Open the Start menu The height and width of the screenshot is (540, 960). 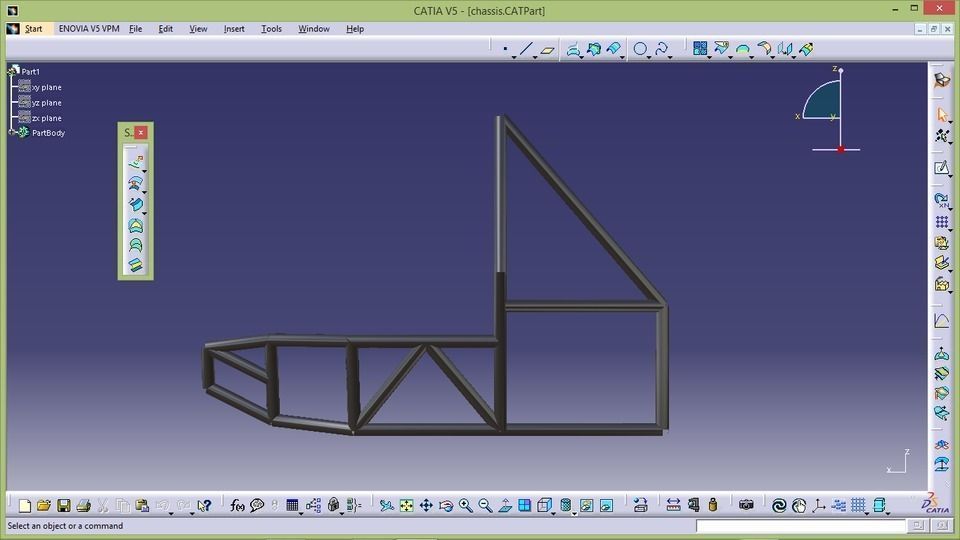tap(33, 29)
